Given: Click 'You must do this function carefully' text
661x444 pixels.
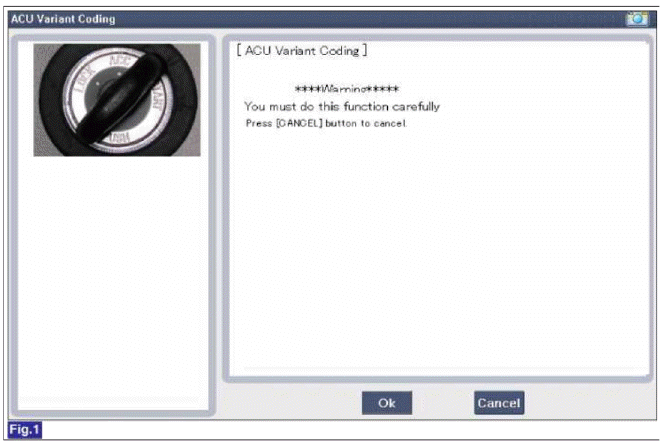Looking at the screenshot, I should (x=342, y=107).
